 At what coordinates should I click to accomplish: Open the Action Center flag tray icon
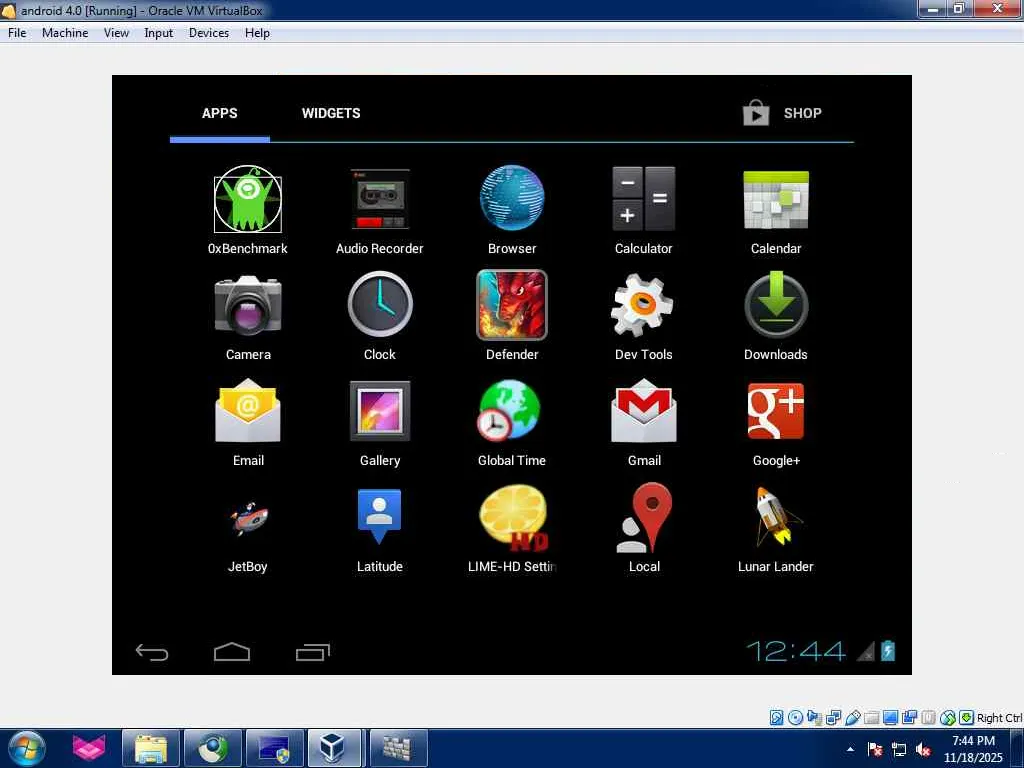tap(875, 750)
